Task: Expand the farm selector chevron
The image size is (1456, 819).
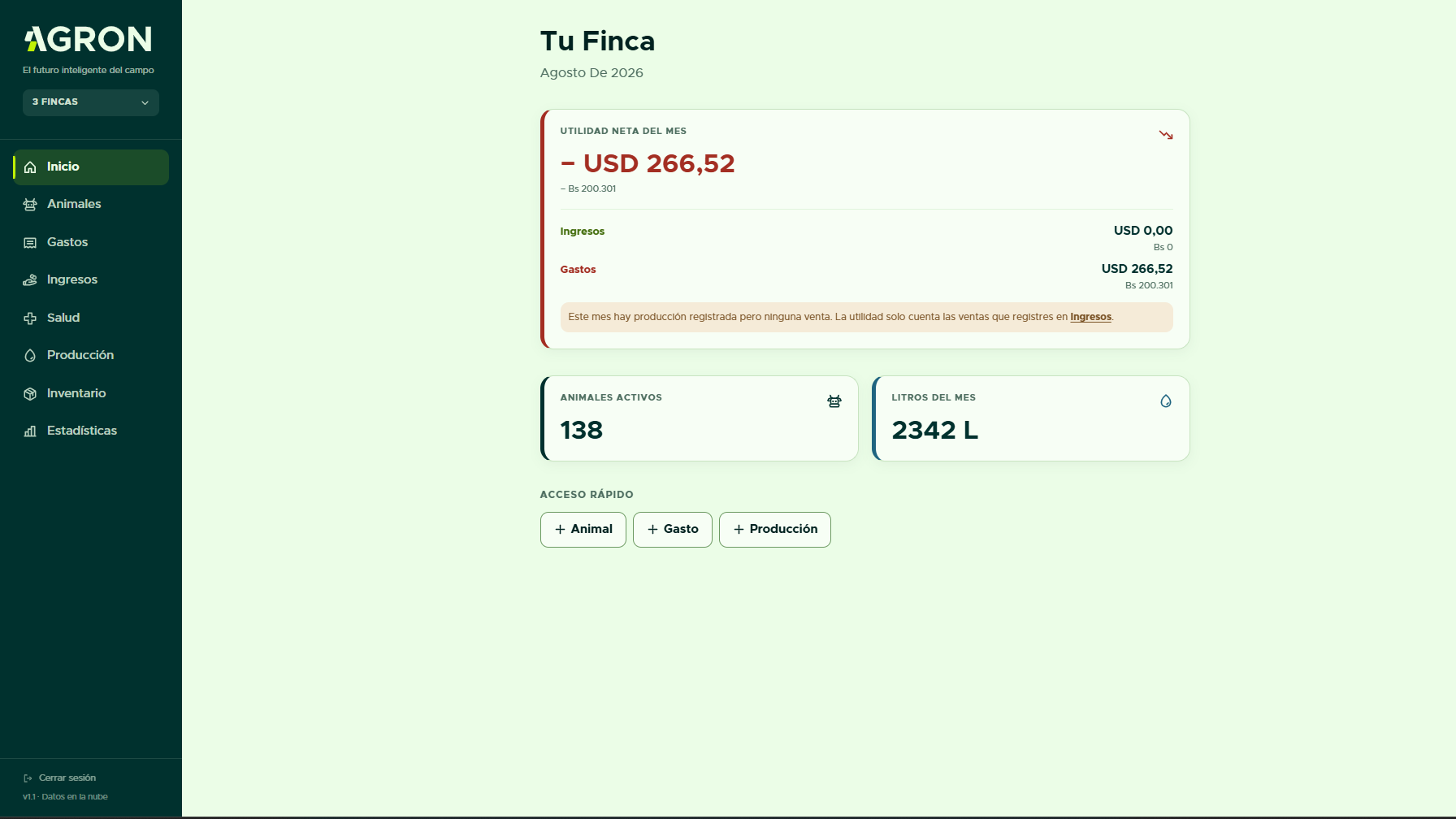Action: point(145,103)
